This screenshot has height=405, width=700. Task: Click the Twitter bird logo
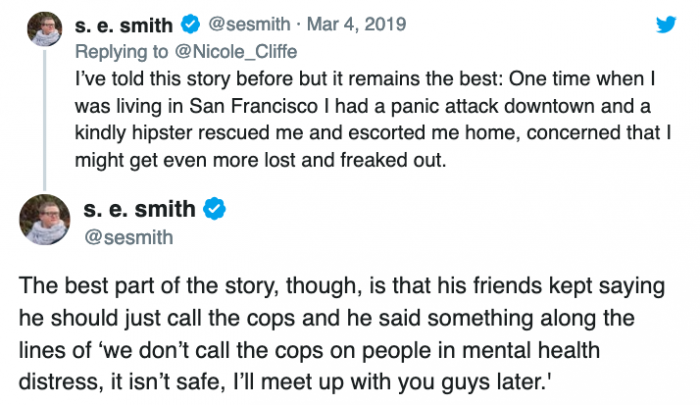tap(661, 25)
